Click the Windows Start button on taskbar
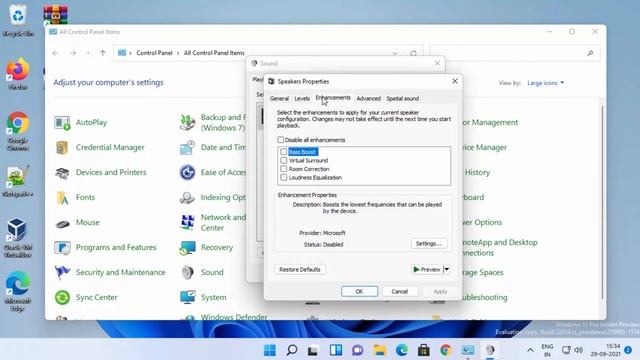 [x=270, y=350]
